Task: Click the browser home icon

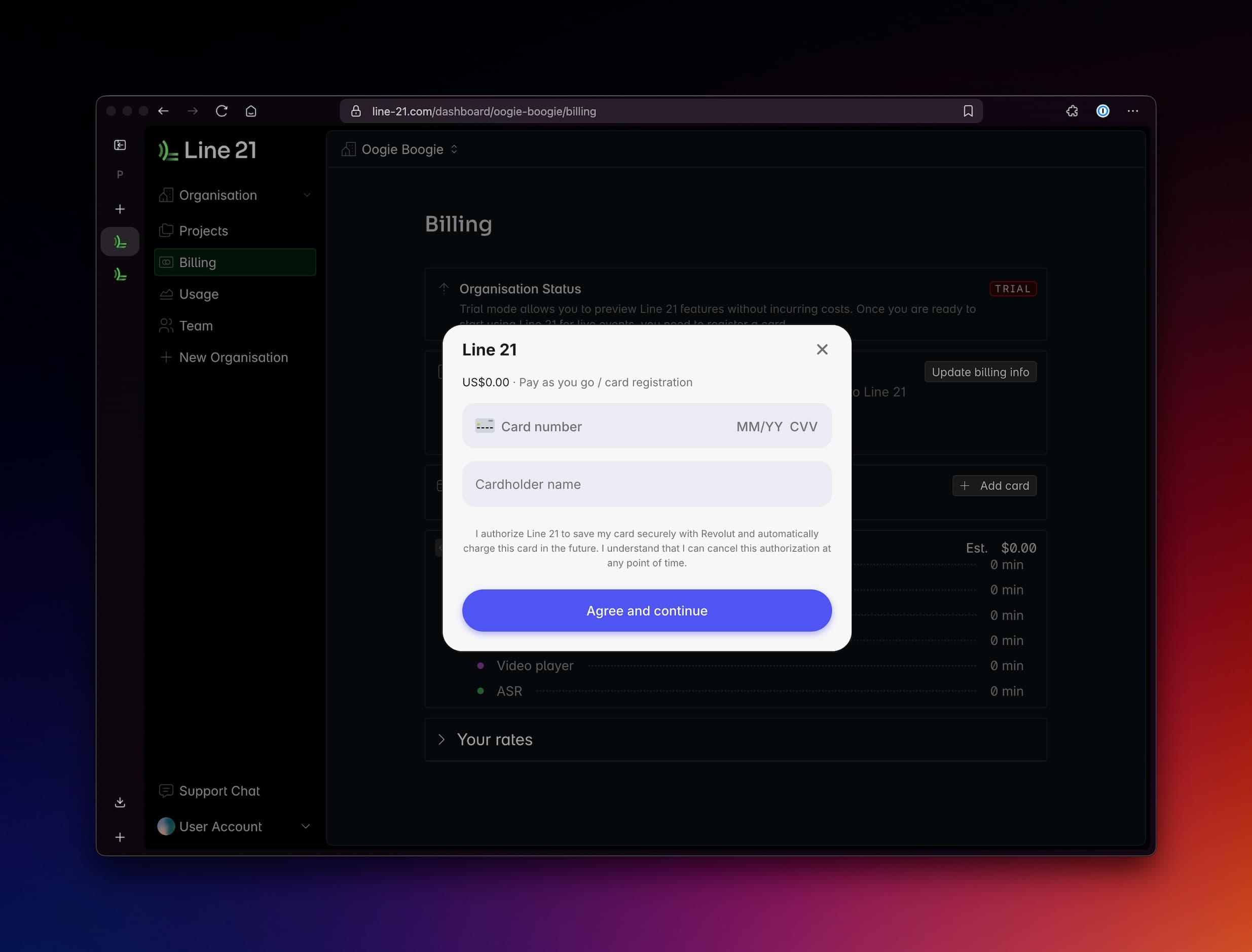Action: pyautogui.click(x=251, y=111)
